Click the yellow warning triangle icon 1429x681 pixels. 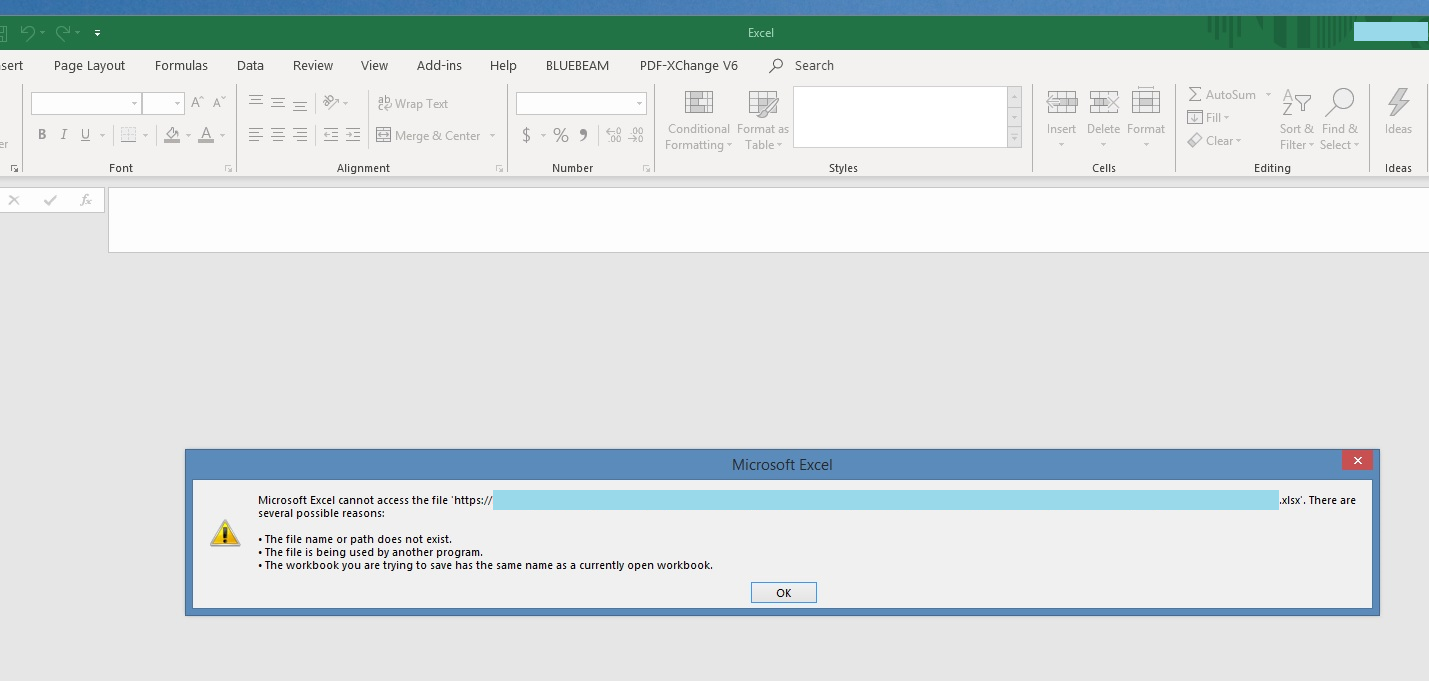click(225, 533)
